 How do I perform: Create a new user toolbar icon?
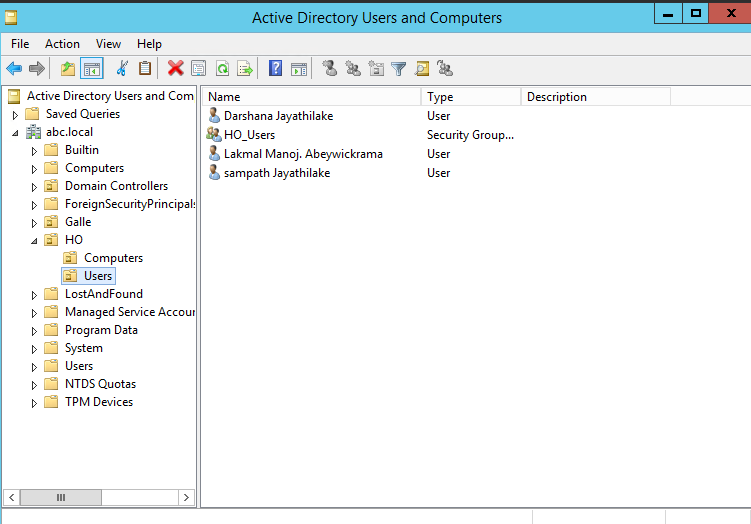pyautogui.click(x=330, y=68)
